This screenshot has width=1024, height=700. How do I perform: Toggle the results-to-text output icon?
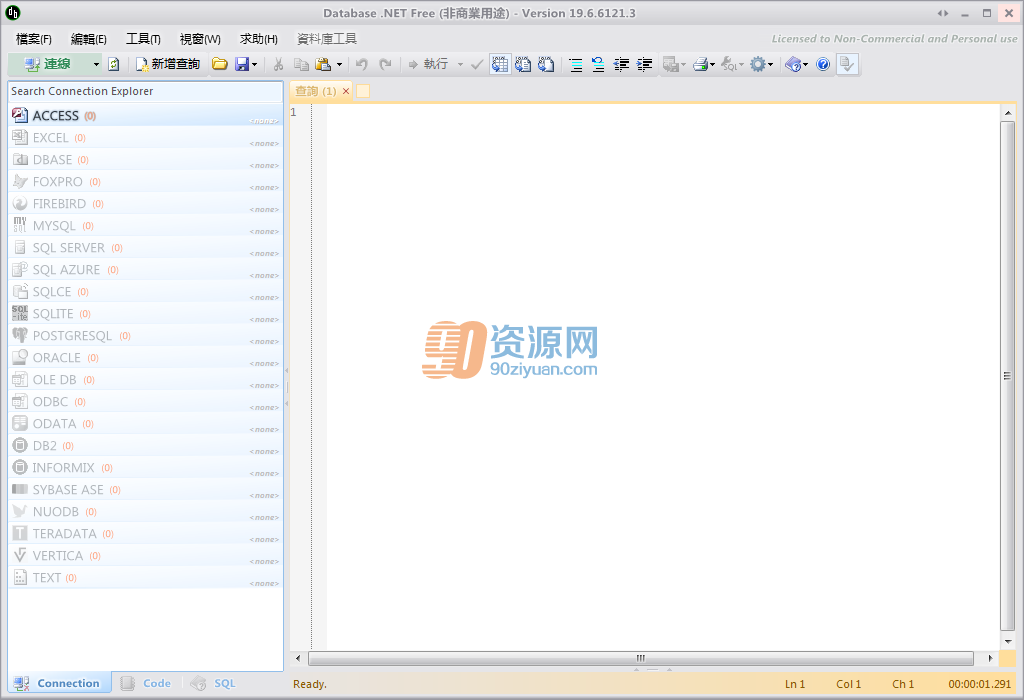[523, 64]
